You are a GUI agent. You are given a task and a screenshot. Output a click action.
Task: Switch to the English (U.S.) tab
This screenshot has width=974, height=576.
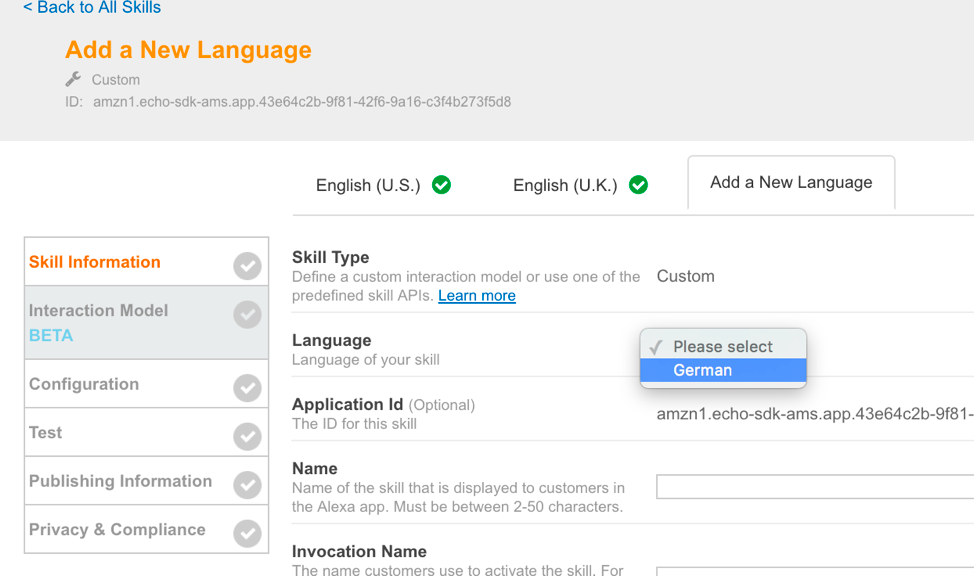(368, 185)
